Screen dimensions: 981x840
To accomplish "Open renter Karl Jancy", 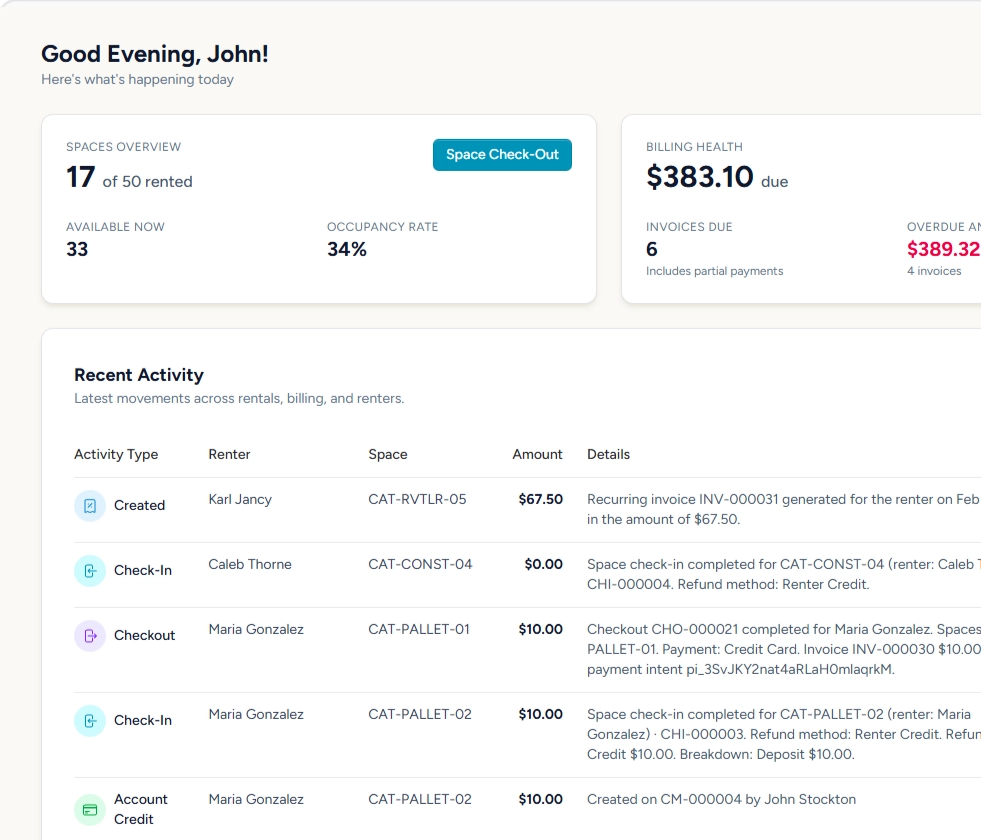I will click(x=240, y=499).
